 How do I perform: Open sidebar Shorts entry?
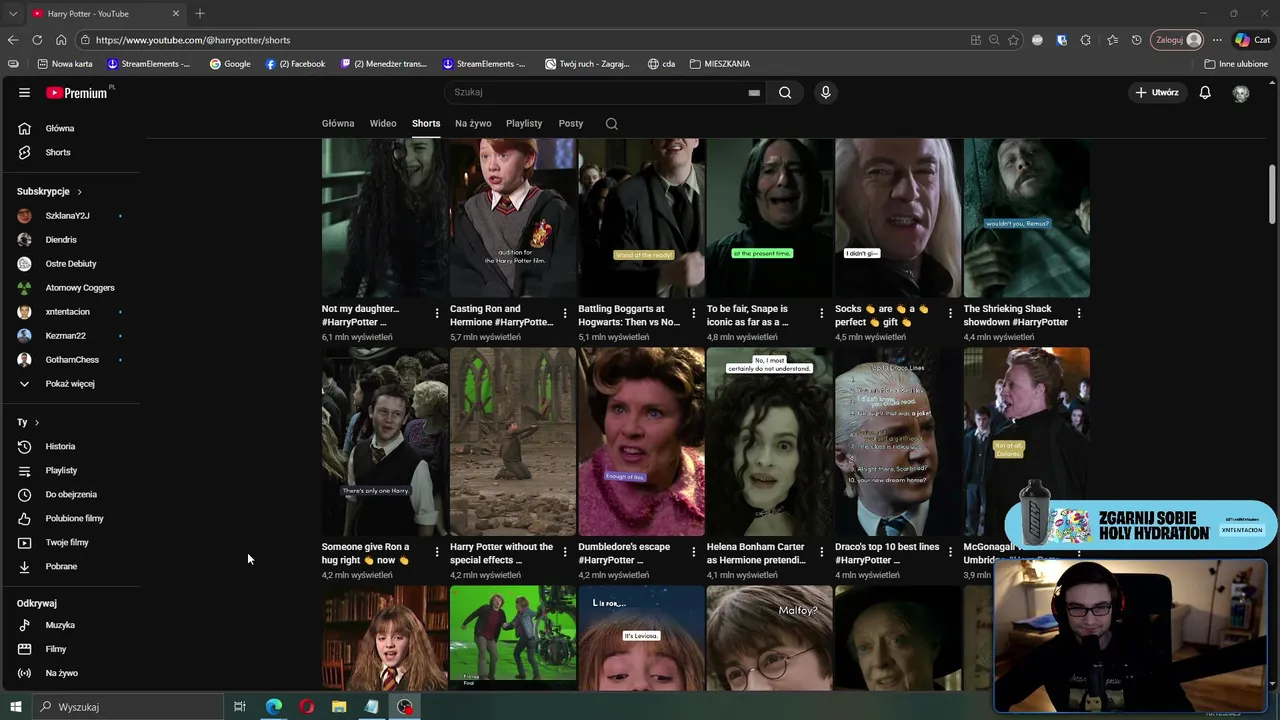[x=58, y=152]
